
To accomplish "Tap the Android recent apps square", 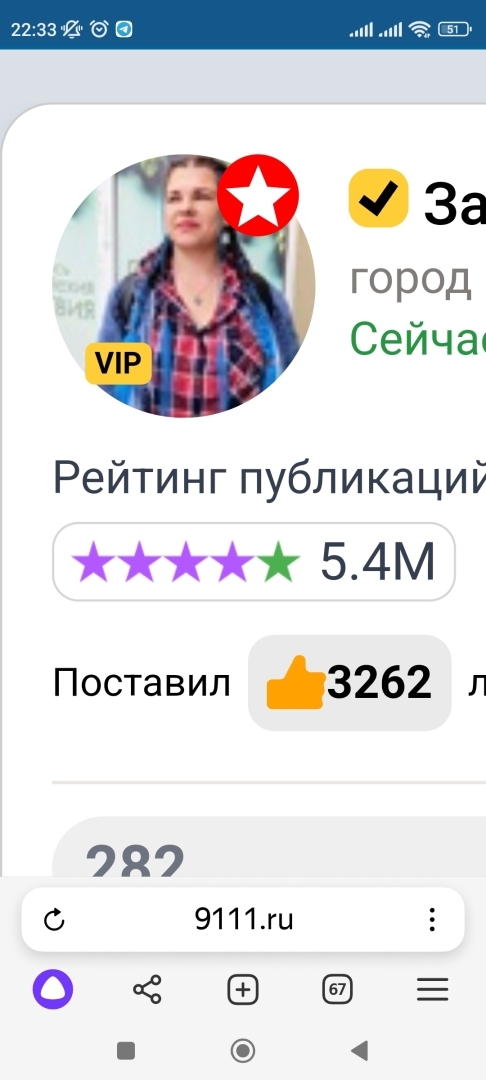I will point(126,1050).
